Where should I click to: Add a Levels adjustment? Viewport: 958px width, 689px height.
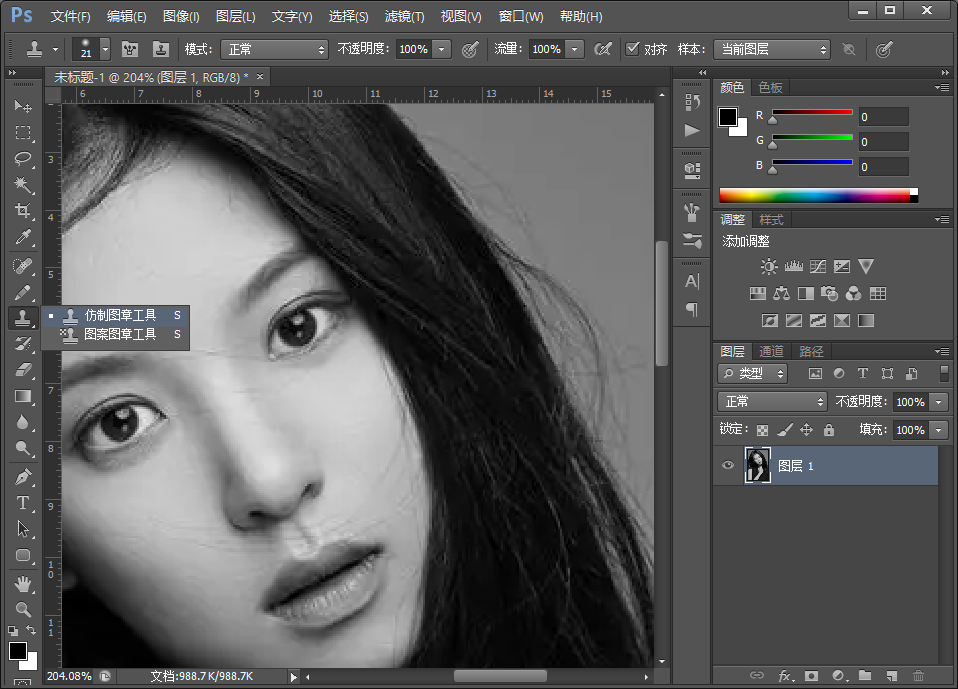pos(793,266)
